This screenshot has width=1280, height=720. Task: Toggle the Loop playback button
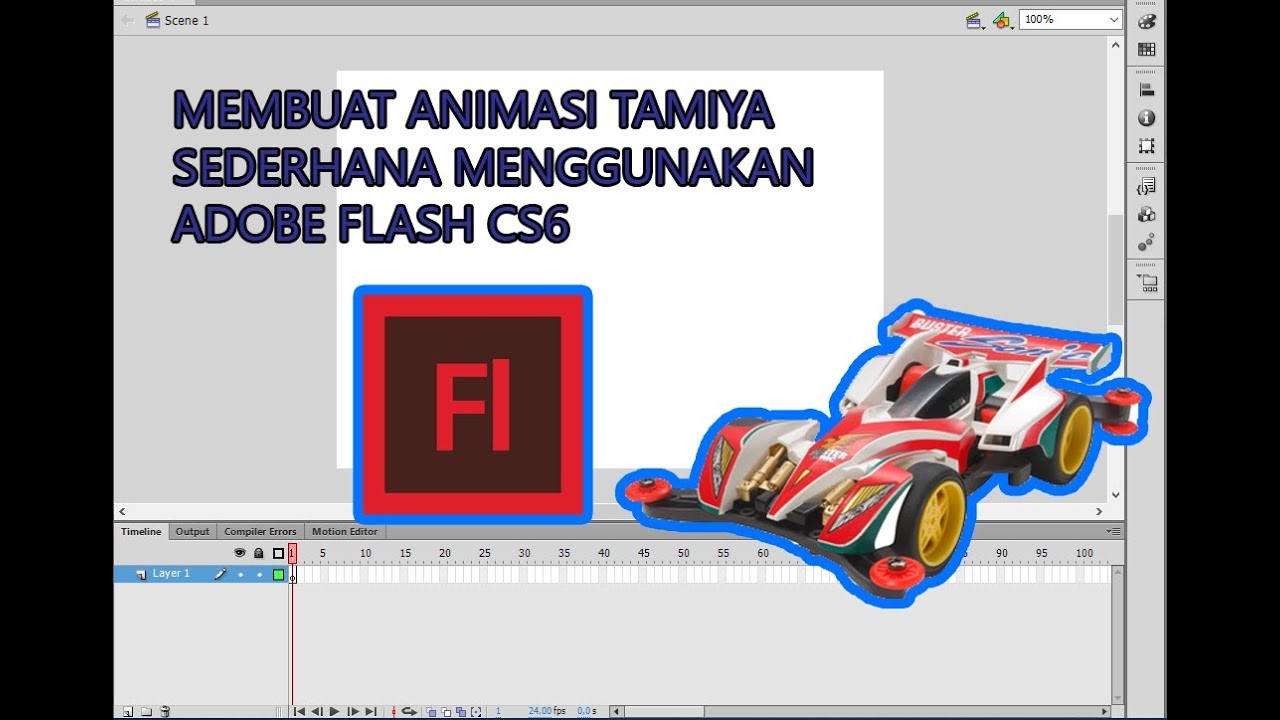[x=409, y=712]
